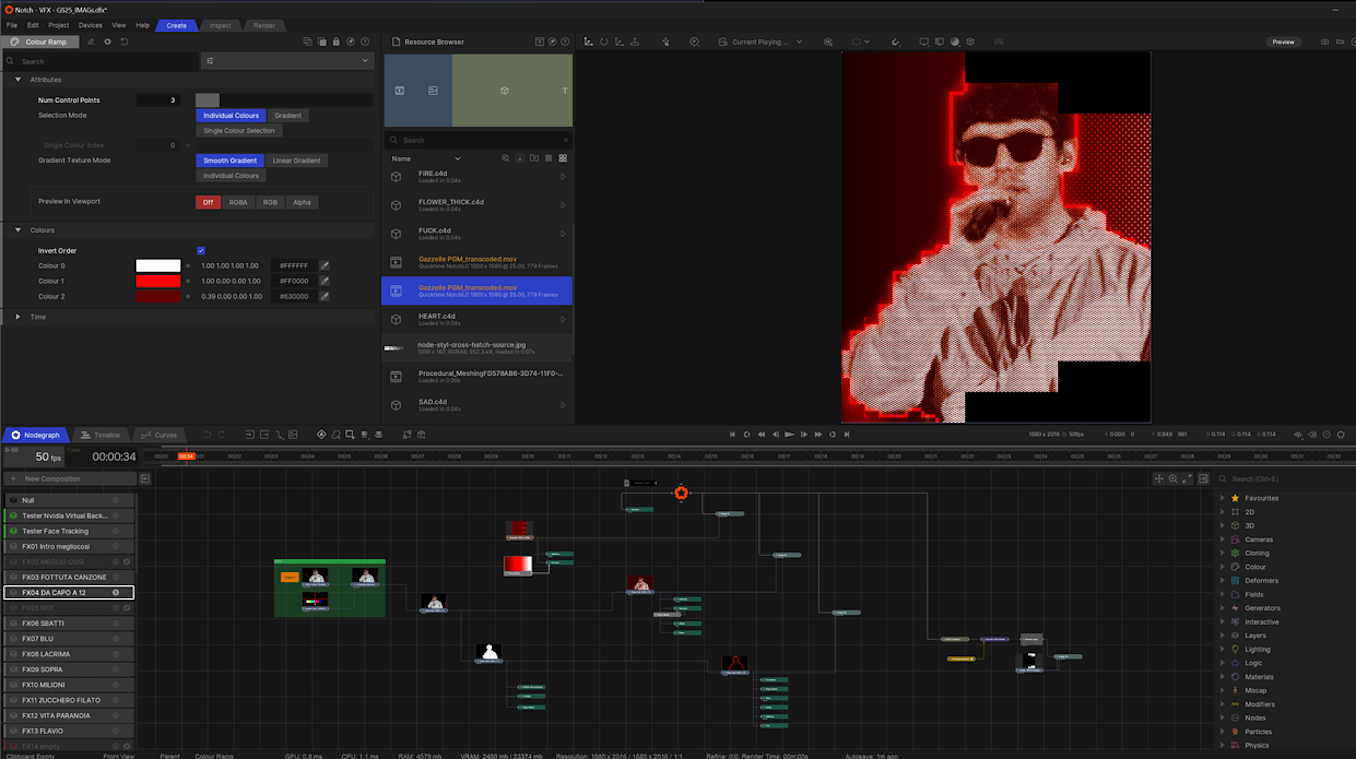Click the eyedropper next to Colour 1
The height and width of the screenshot is (759, 1356).
[324, 281]
